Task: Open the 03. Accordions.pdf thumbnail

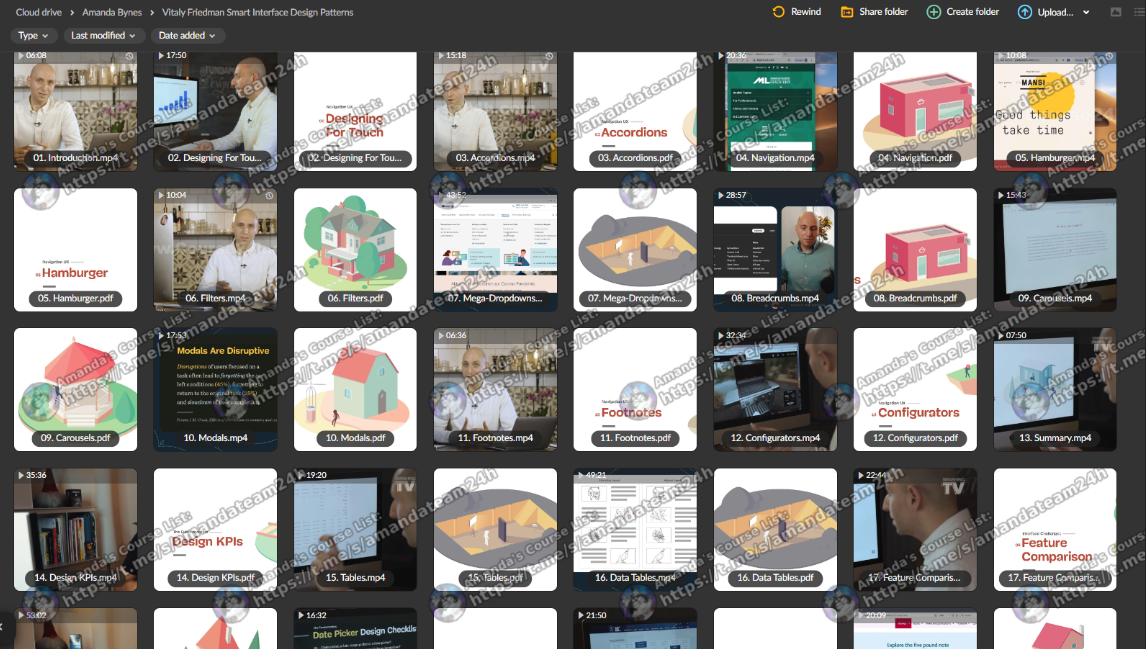Action: coord(635,110)
